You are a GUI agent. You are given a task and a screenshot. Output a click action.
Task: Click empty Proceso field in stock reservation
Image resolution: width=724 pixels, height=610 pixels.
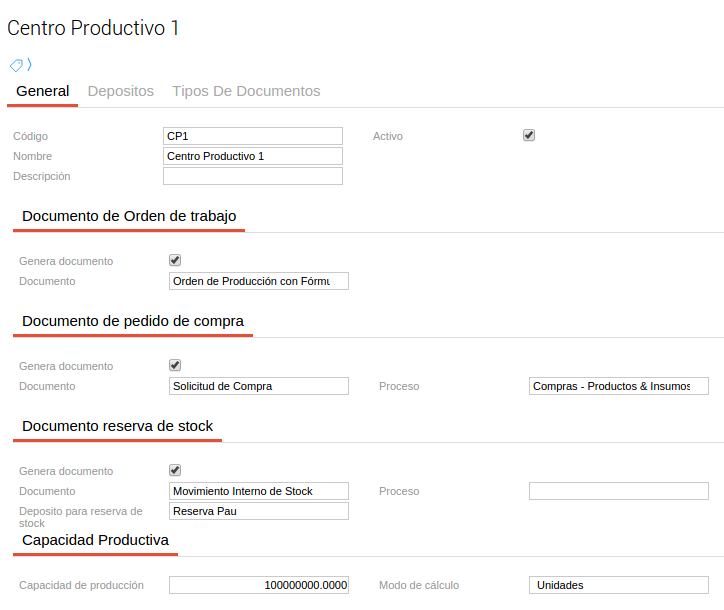click(618, 491)
